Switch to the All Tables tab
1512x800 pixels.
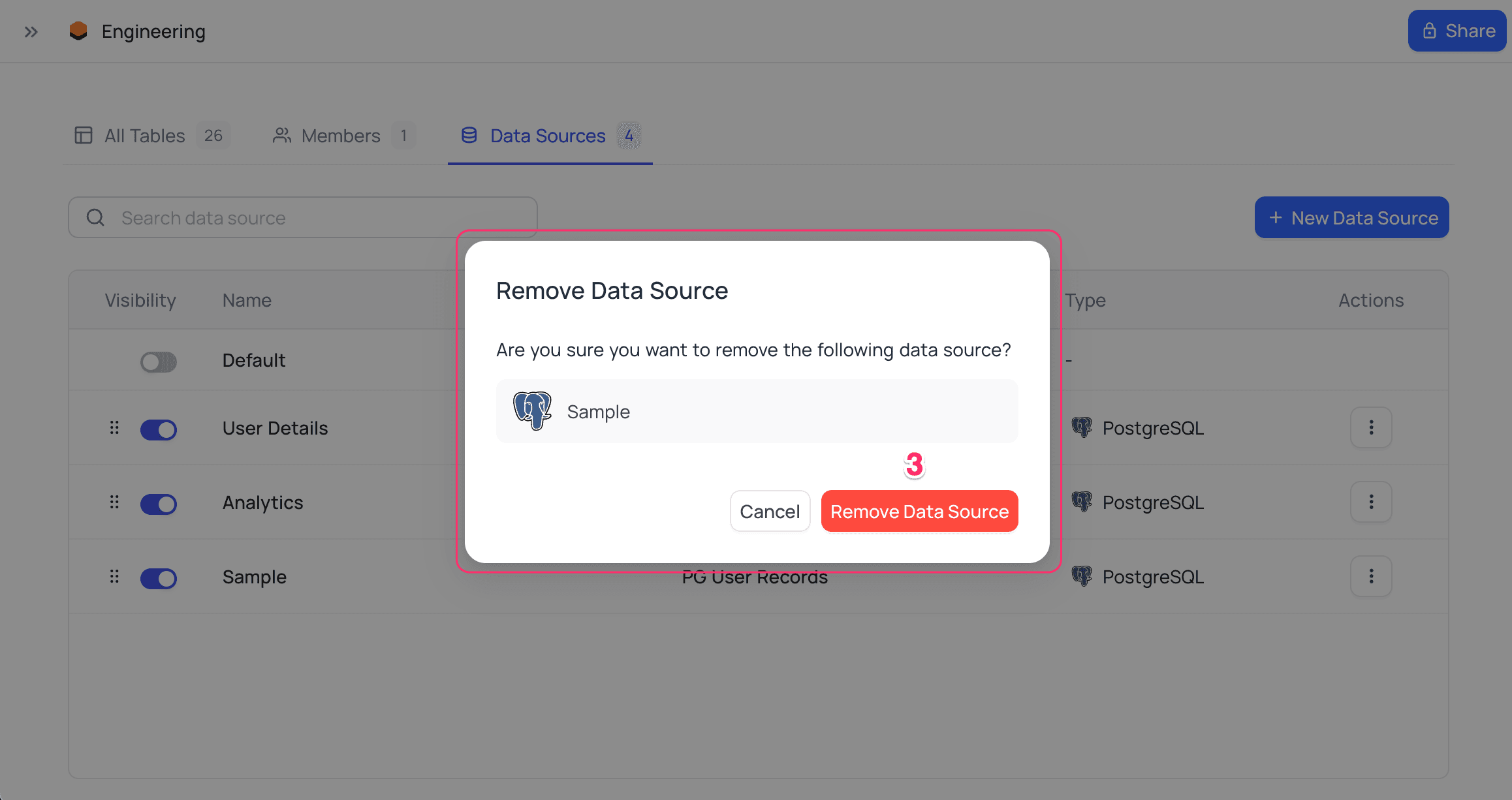pyautogui.click(x=144, y=135)
